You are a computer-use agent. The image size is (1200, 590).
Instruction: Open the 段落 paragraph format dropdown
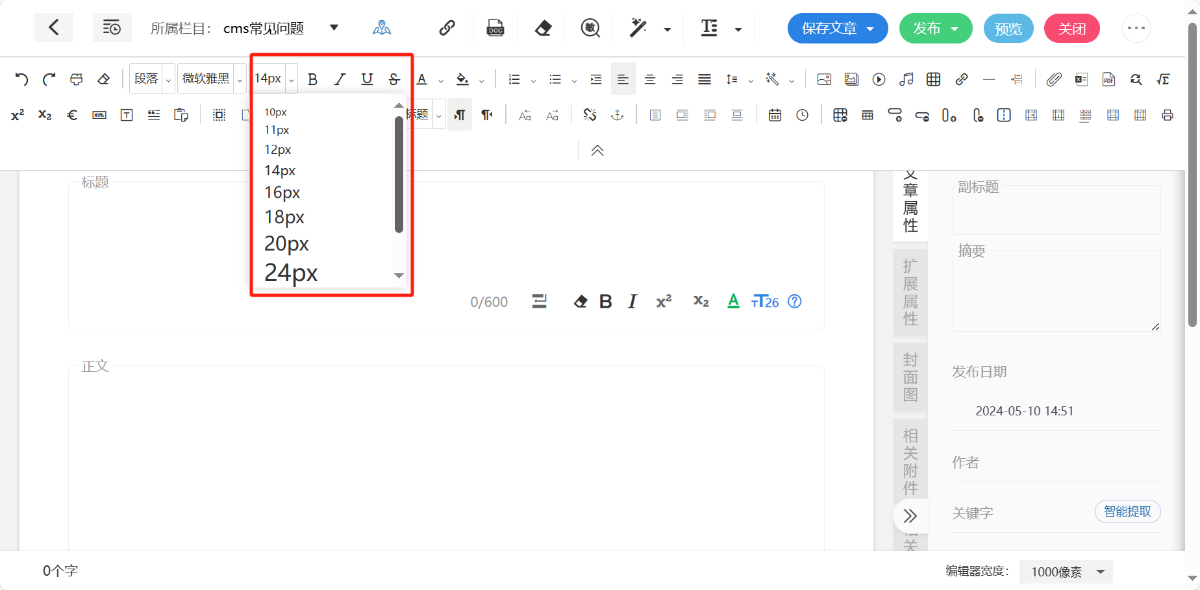pyautogui.click(x=152, y=79)
